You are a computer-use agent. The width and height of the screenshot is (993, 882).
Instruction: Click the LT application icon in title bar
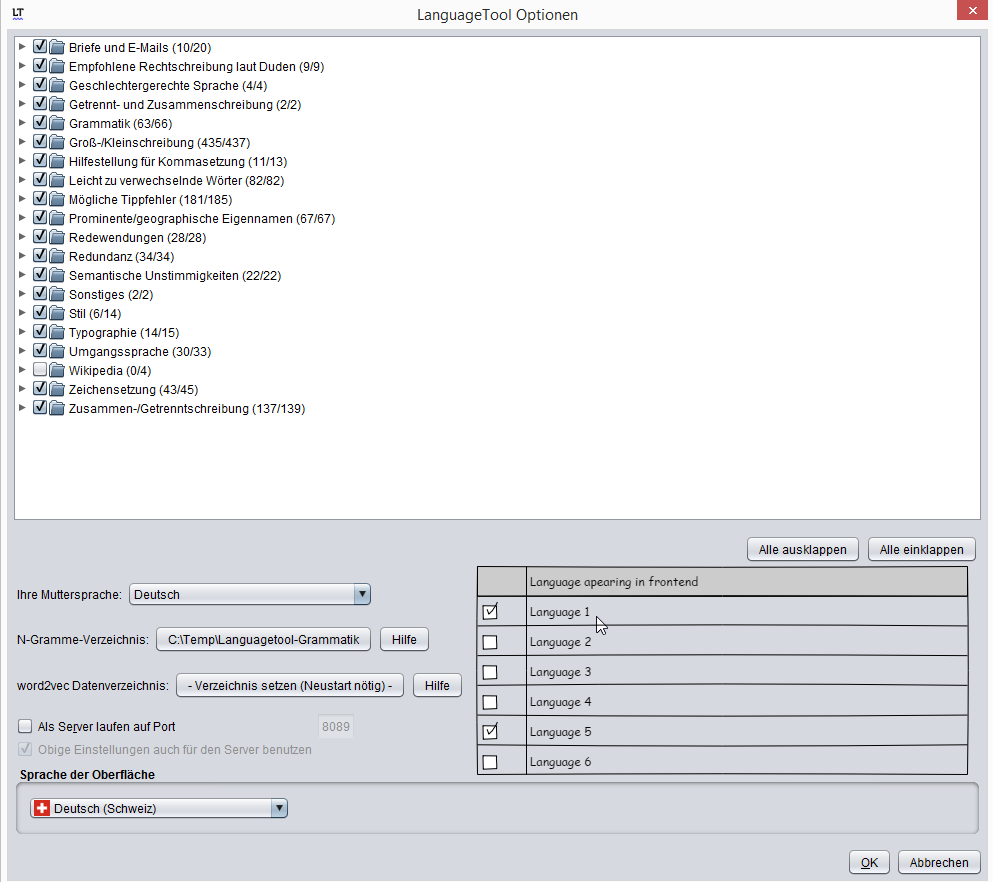point(18,13)
